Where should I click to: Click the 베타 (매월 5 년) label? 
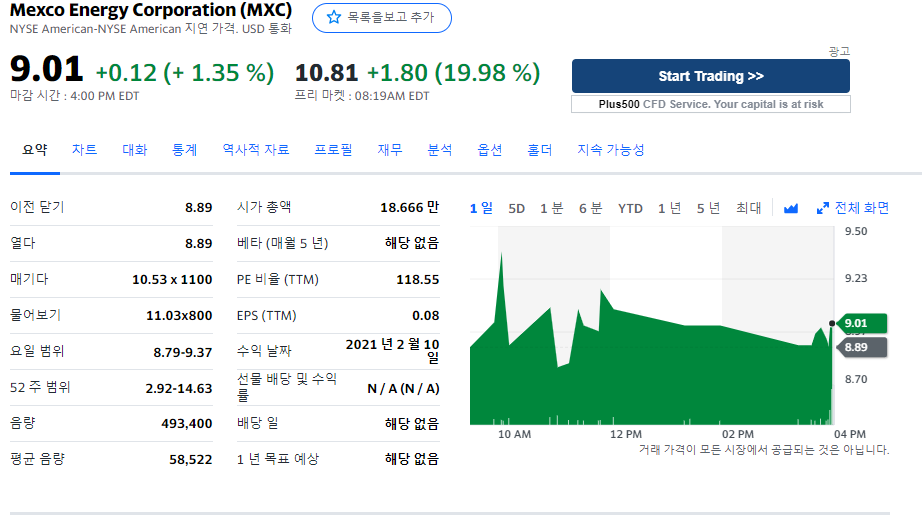283,243
